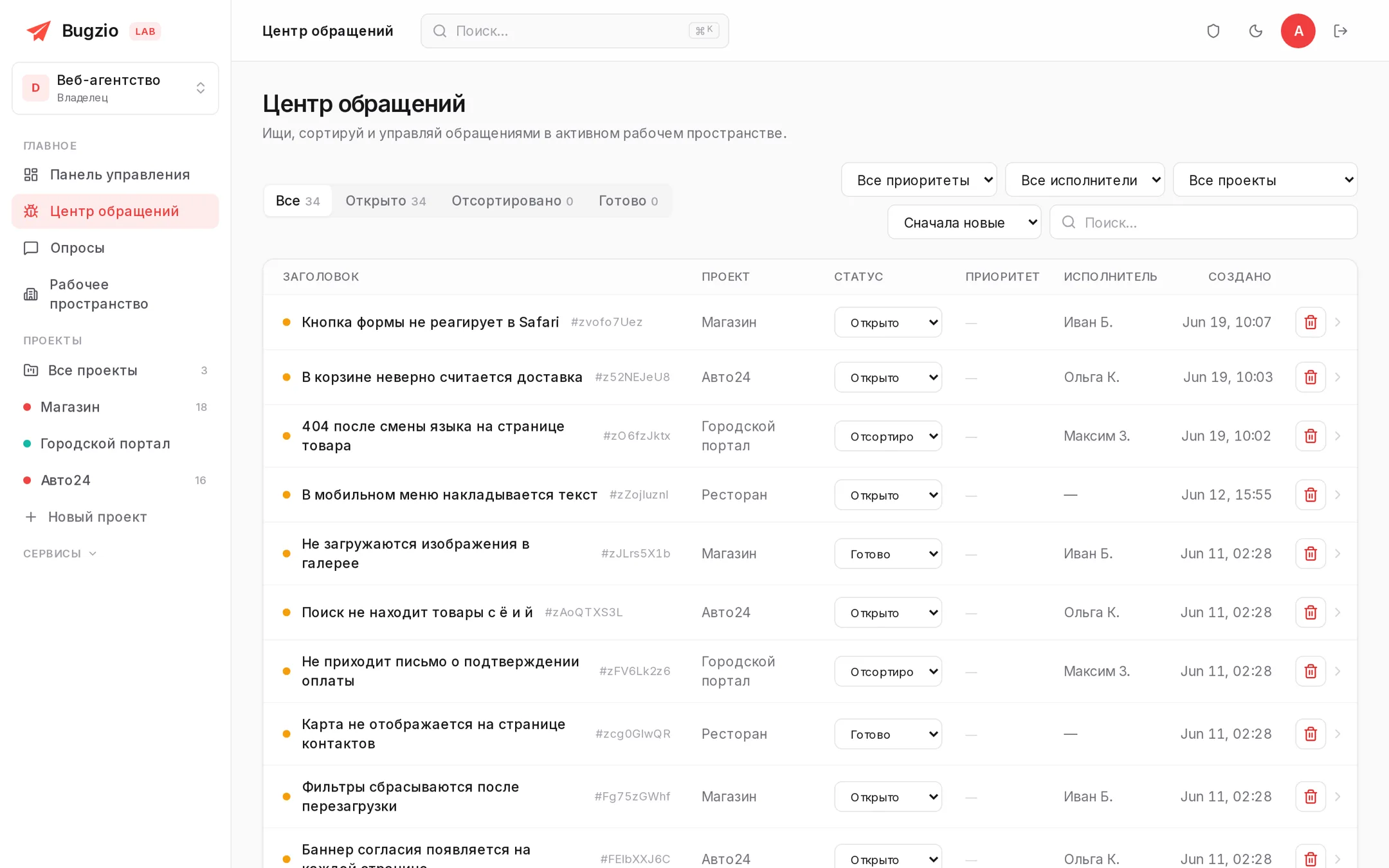Delete the contacts page map ticket

pos(1310,734)
